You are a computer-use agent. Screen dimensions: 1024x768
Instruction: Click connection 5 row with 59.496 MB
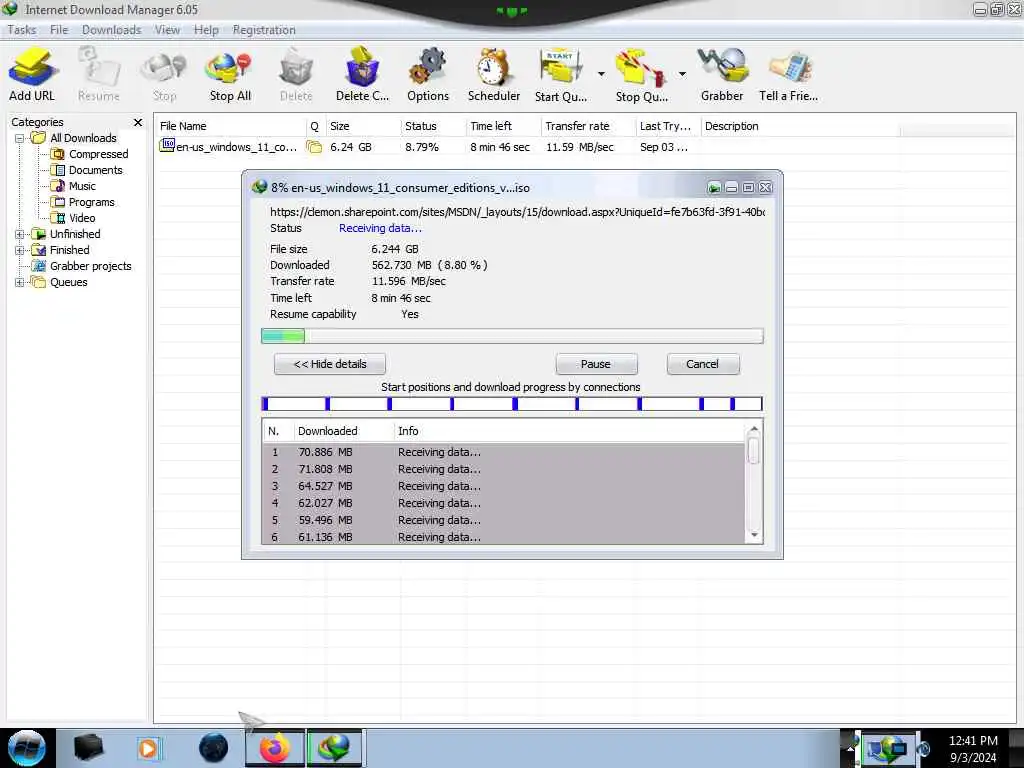coord(504,520)
